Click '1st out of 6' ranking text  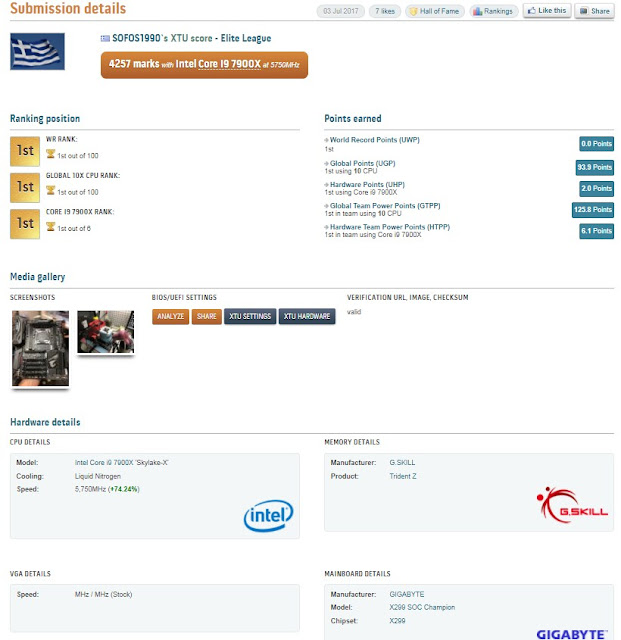click(74, 229)
